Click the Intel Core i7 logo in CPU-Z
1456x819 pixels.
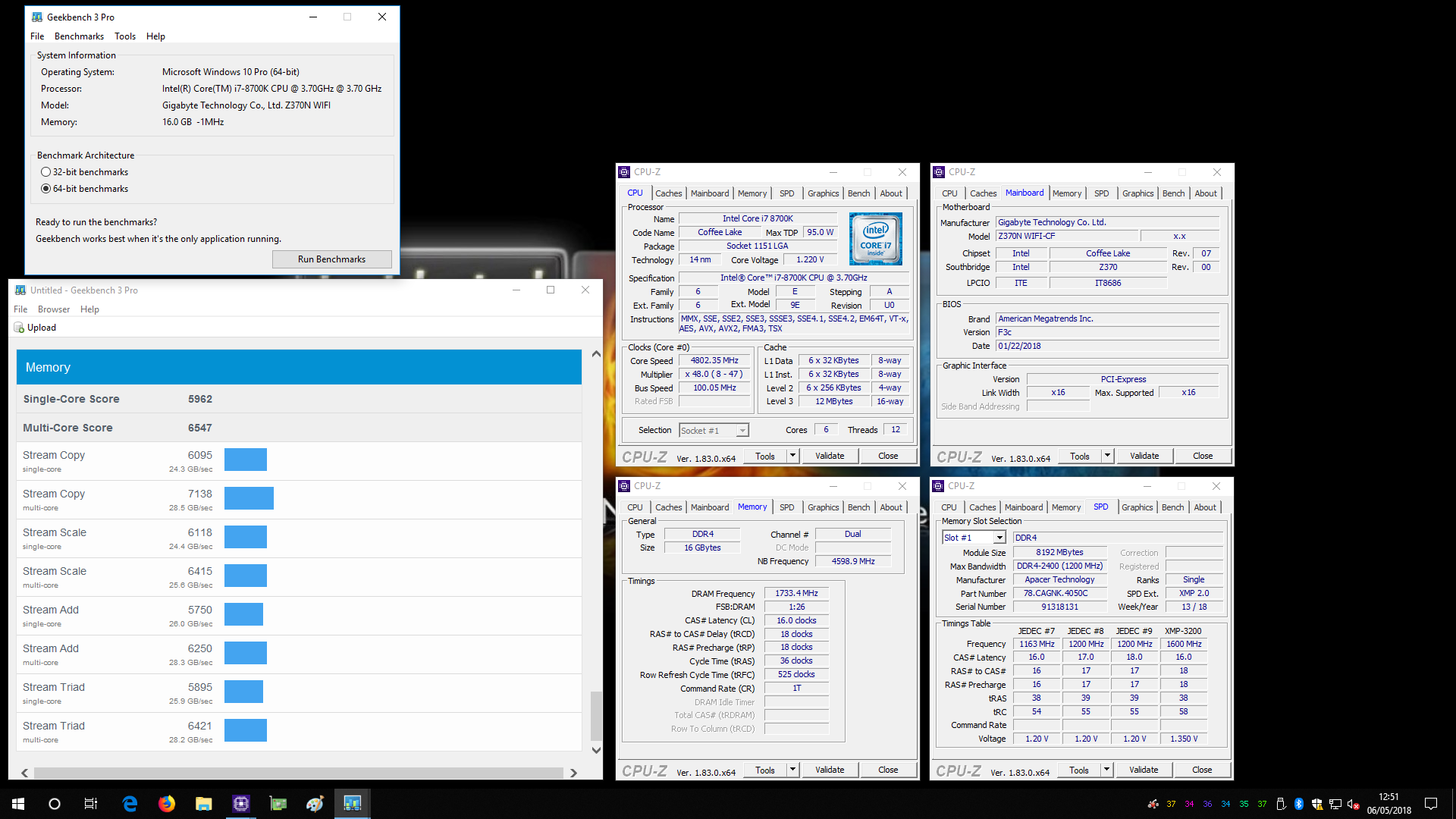pos(875,238)
